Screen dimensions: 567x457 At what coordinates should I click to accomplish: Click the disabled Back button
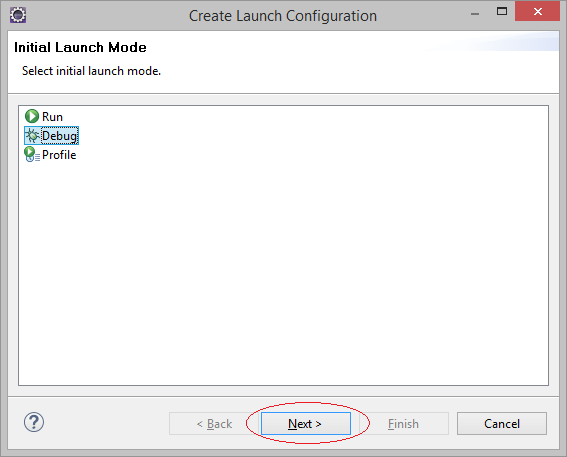tap(214, 423)
